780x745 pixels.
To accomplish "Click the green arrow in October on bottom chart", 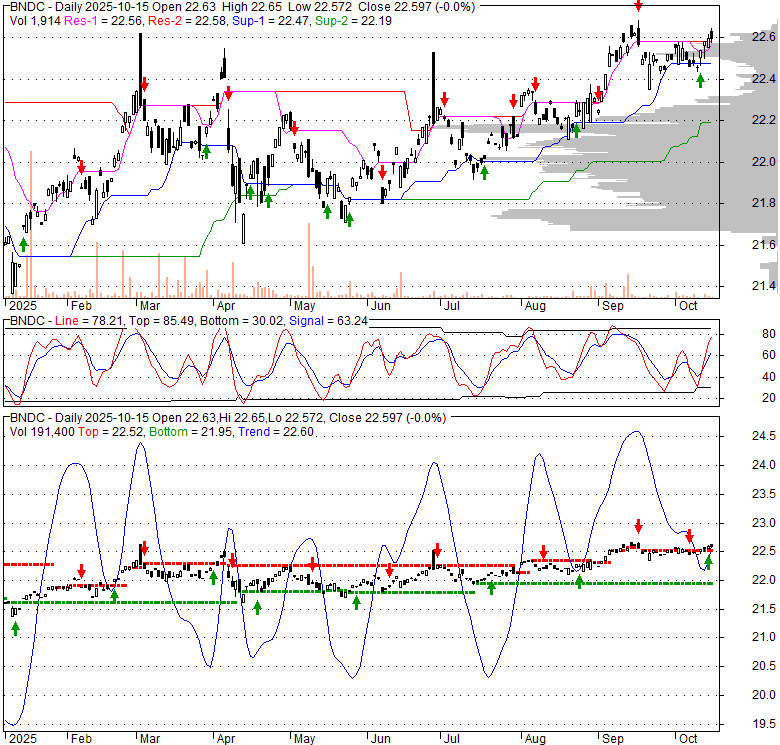I will pos(708,561).
